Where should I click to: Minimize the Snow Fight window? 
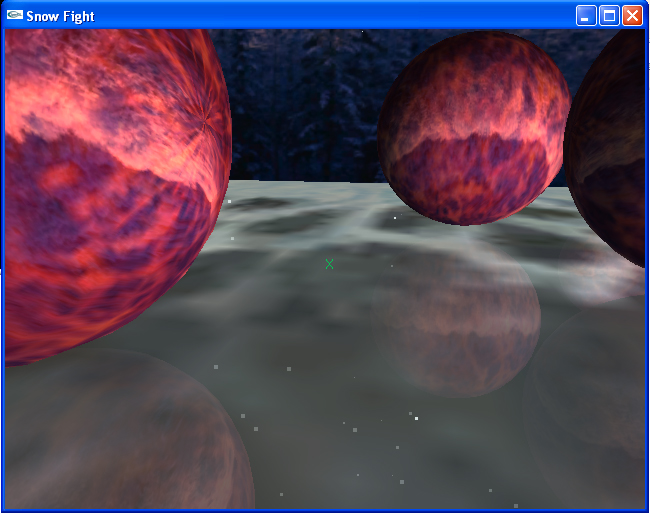(586, 16)
